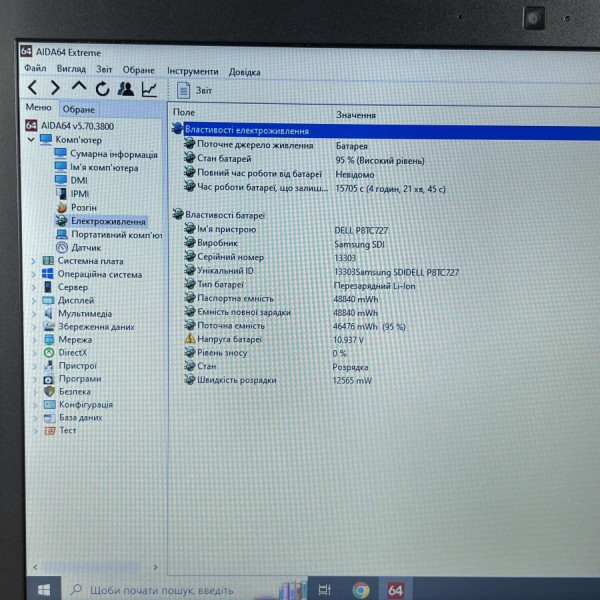Expand the Мультимедіа node
The width and height of the screenshot is (600, 600).
point(34,314)
